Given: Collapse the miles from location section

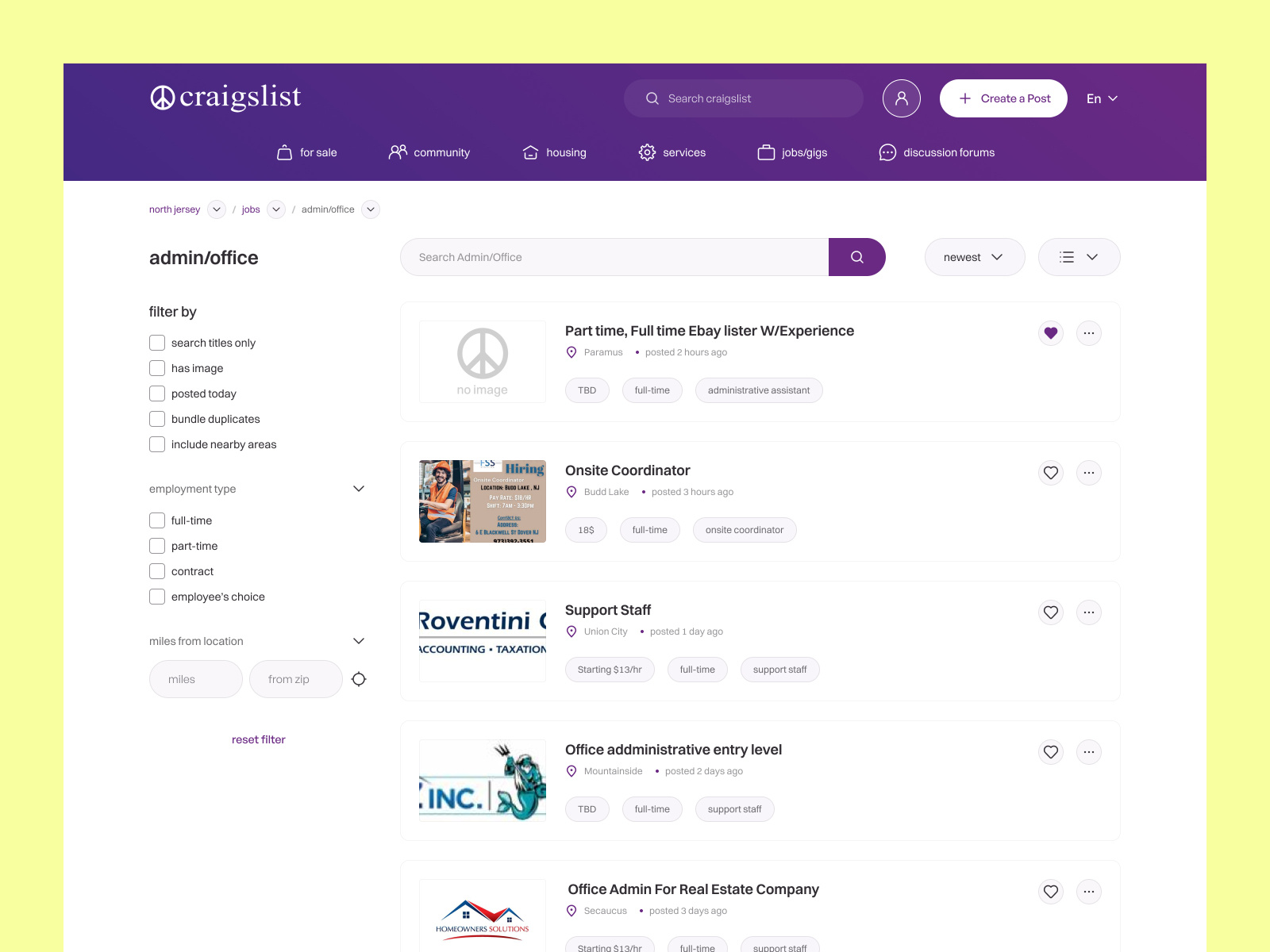Looking at the screenshot, I should coord(359,641).
